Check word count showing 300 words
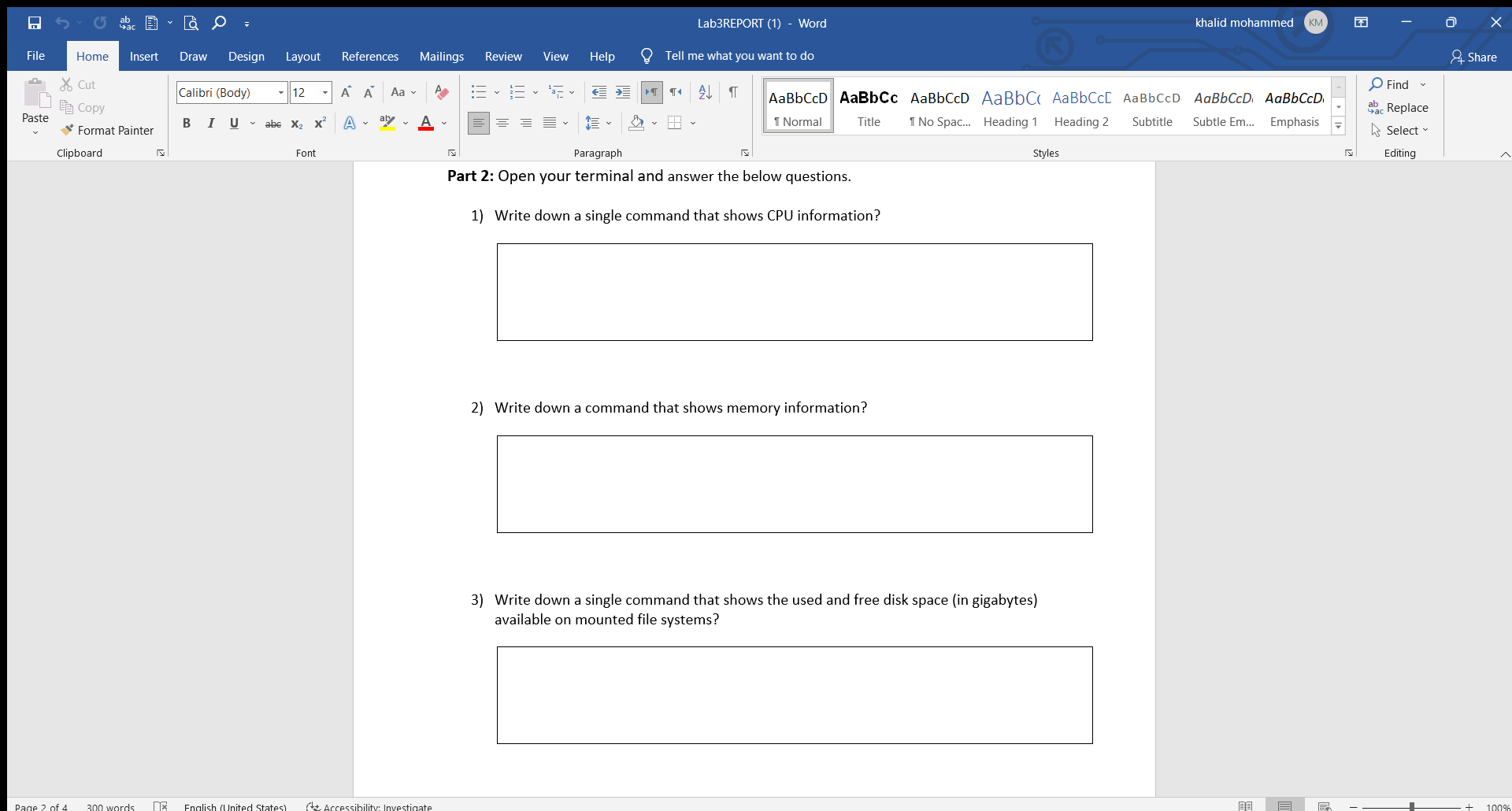Screen dimensions: 1512x811 [x=110, y=806]
